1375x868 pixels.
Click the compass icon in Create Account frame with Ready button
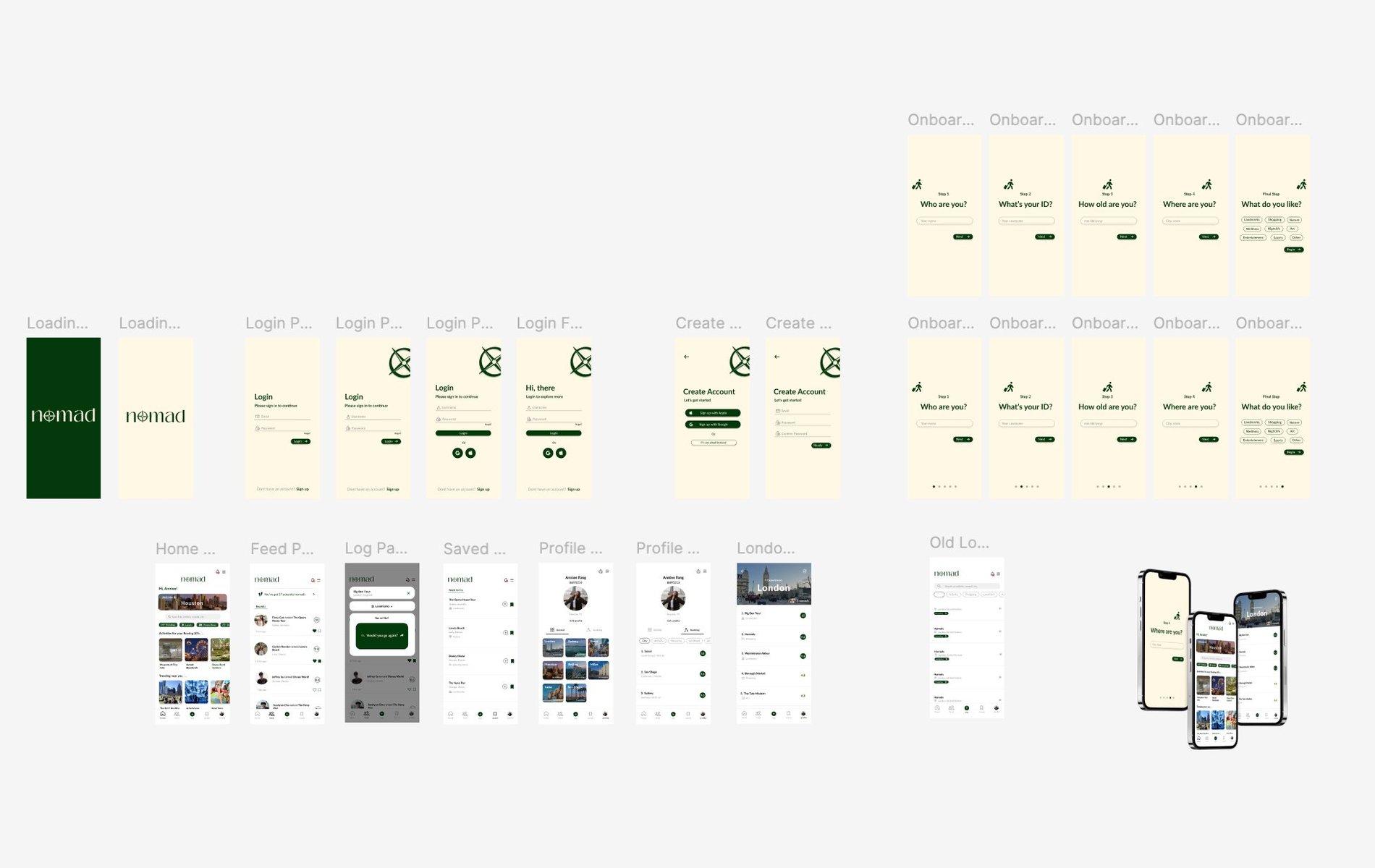tap(829, 362)
